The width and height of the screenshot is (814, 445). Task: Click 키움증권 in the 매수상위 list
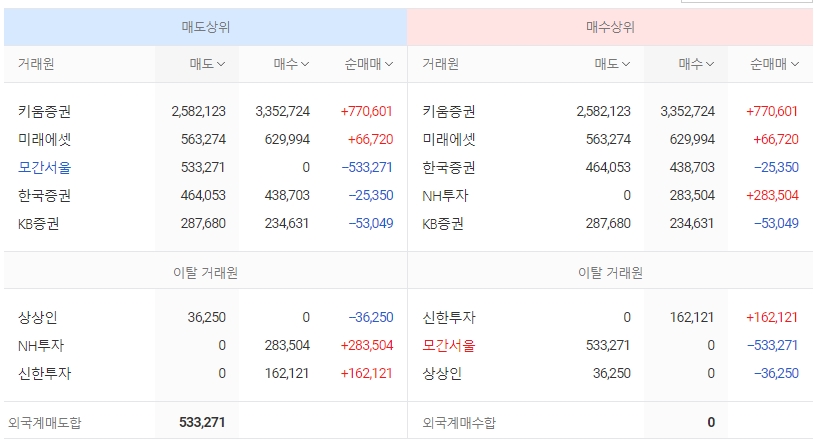449,111
